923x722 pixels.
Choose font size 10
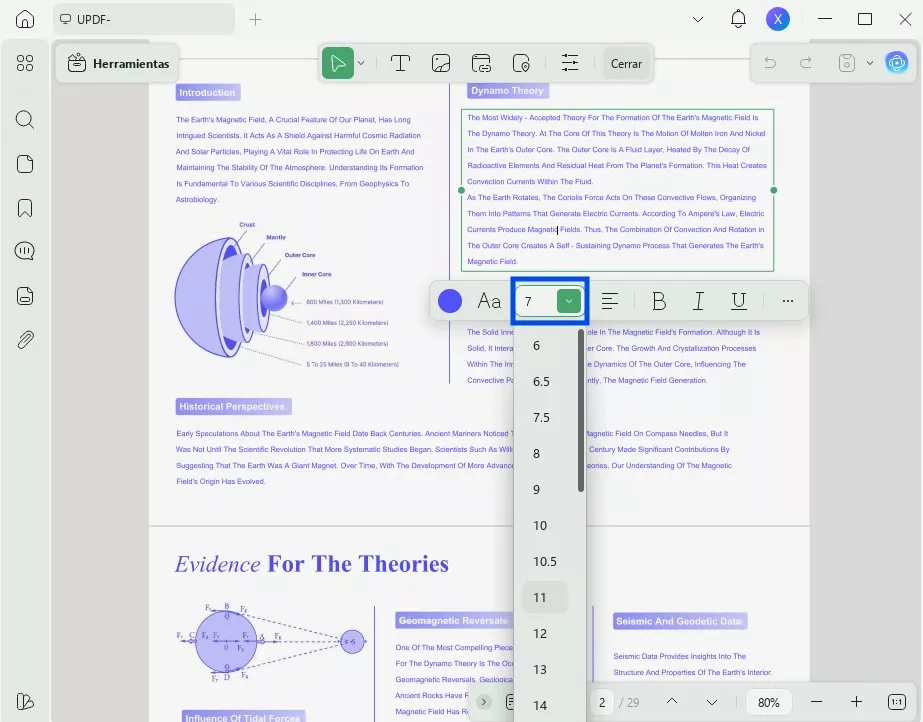544,525
